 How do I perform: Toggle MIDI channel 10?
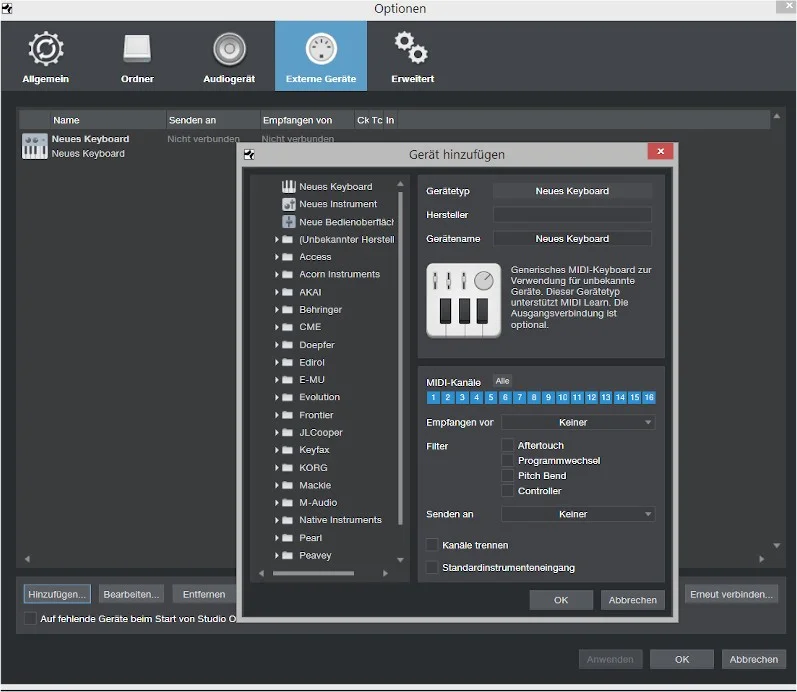[x=563, y=397]
